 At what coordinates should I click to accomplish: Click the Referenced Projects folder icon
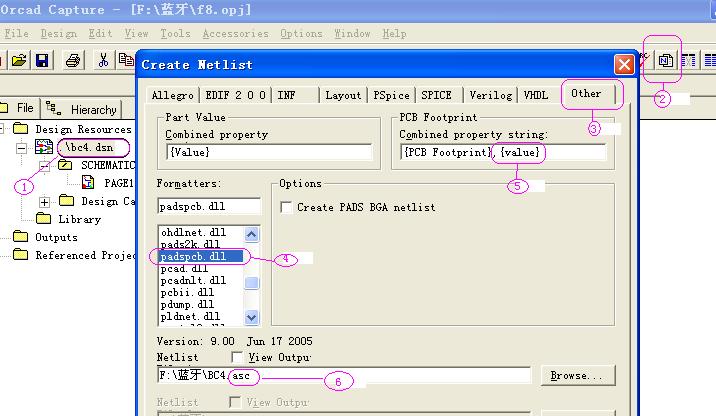pyautogui.click(x=20, y=254)
